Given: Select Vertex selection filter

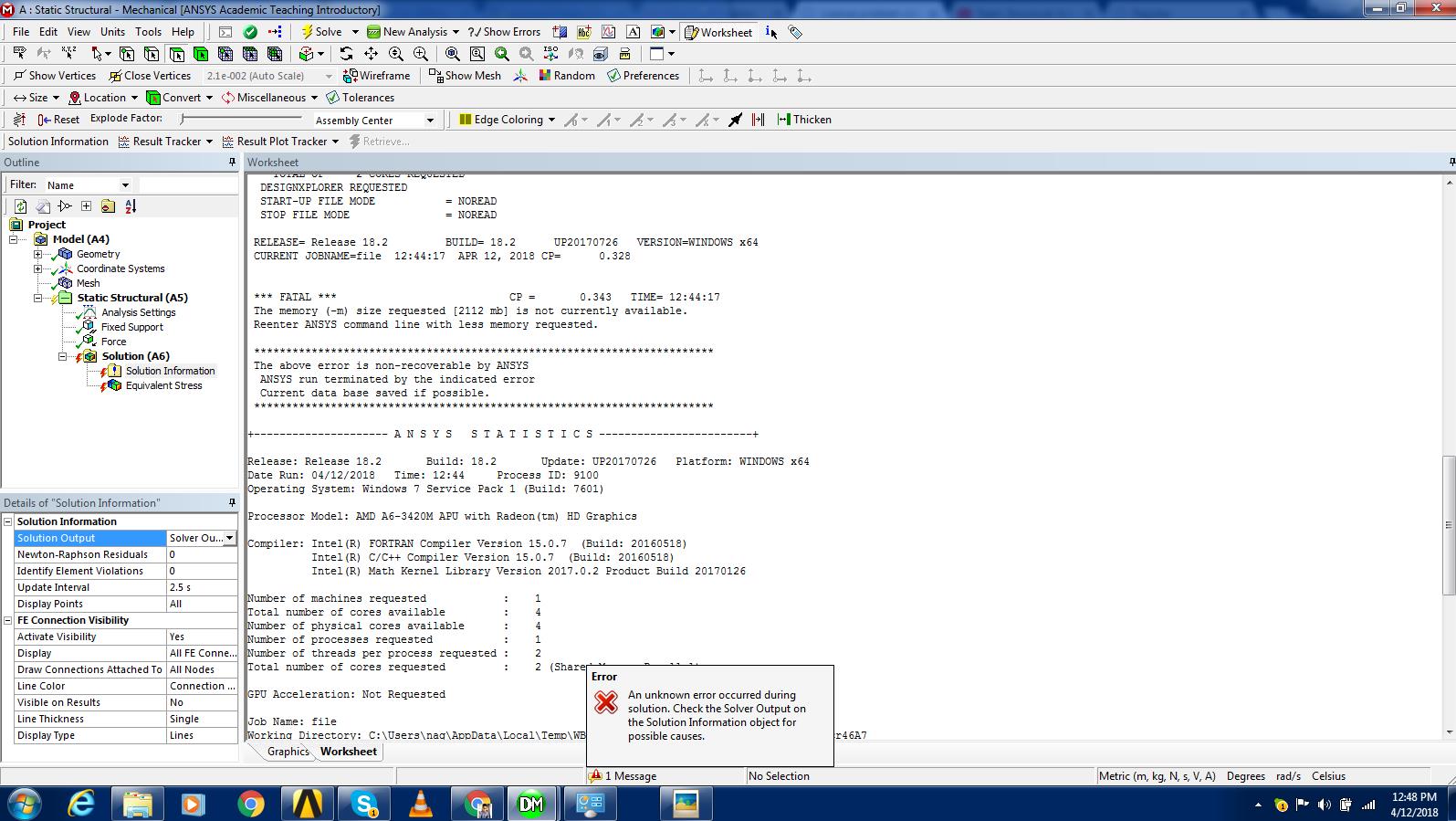Looking at the screenshot, I should [x=127, y=54].
